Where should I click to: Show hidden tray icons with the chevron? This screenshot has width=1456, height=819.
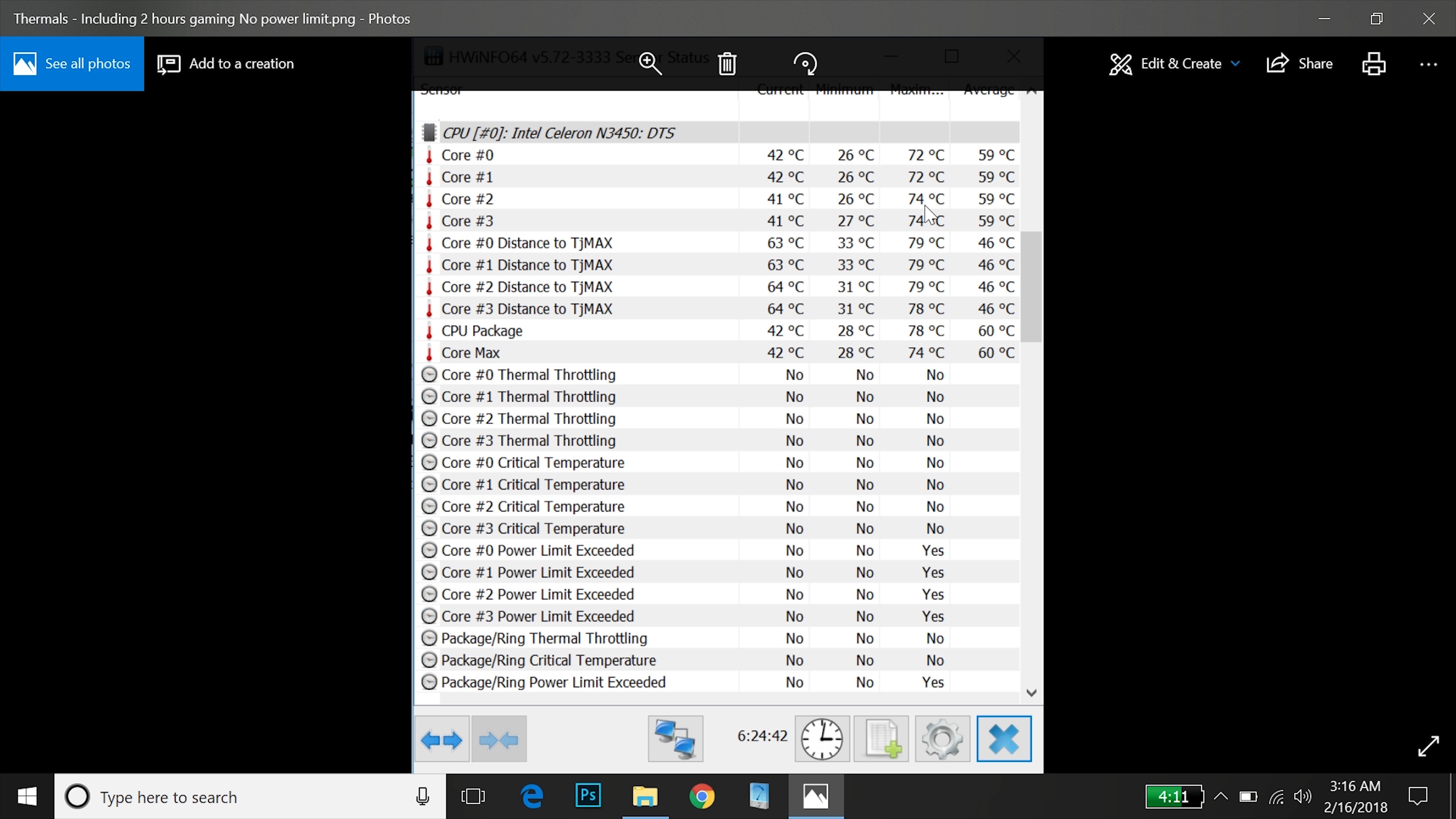pos(1221,796)
